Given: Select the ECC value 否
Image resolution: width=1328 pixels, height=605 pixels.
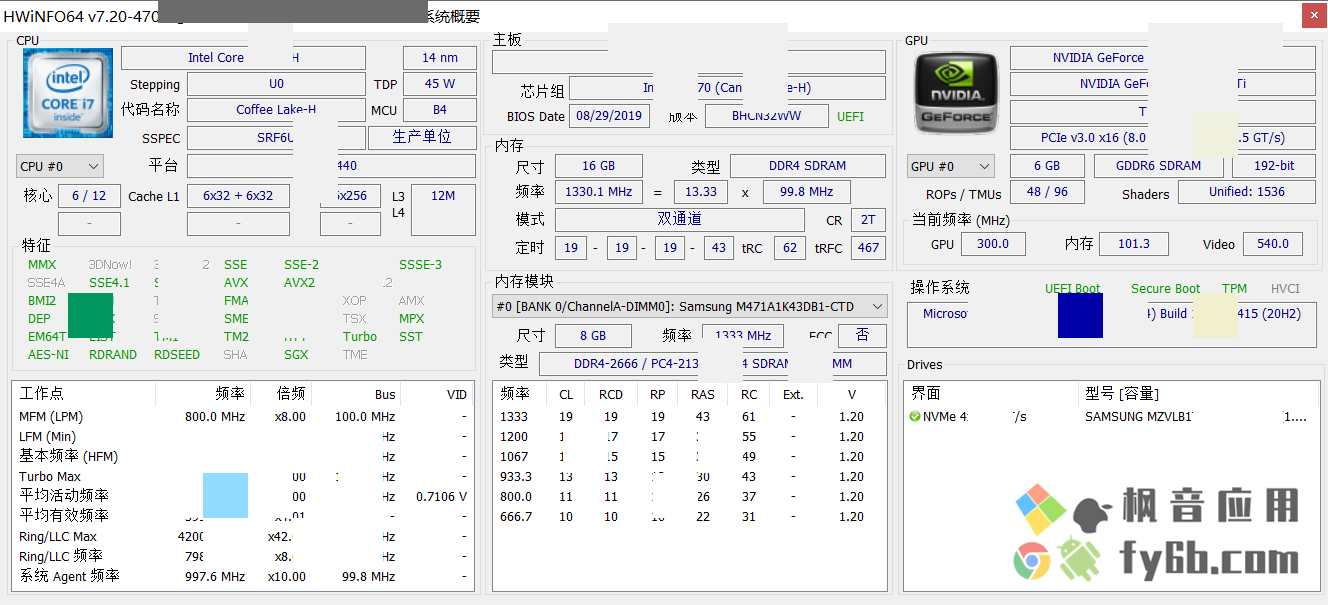Looking at the screenshot, I should [x=862, y=336].
